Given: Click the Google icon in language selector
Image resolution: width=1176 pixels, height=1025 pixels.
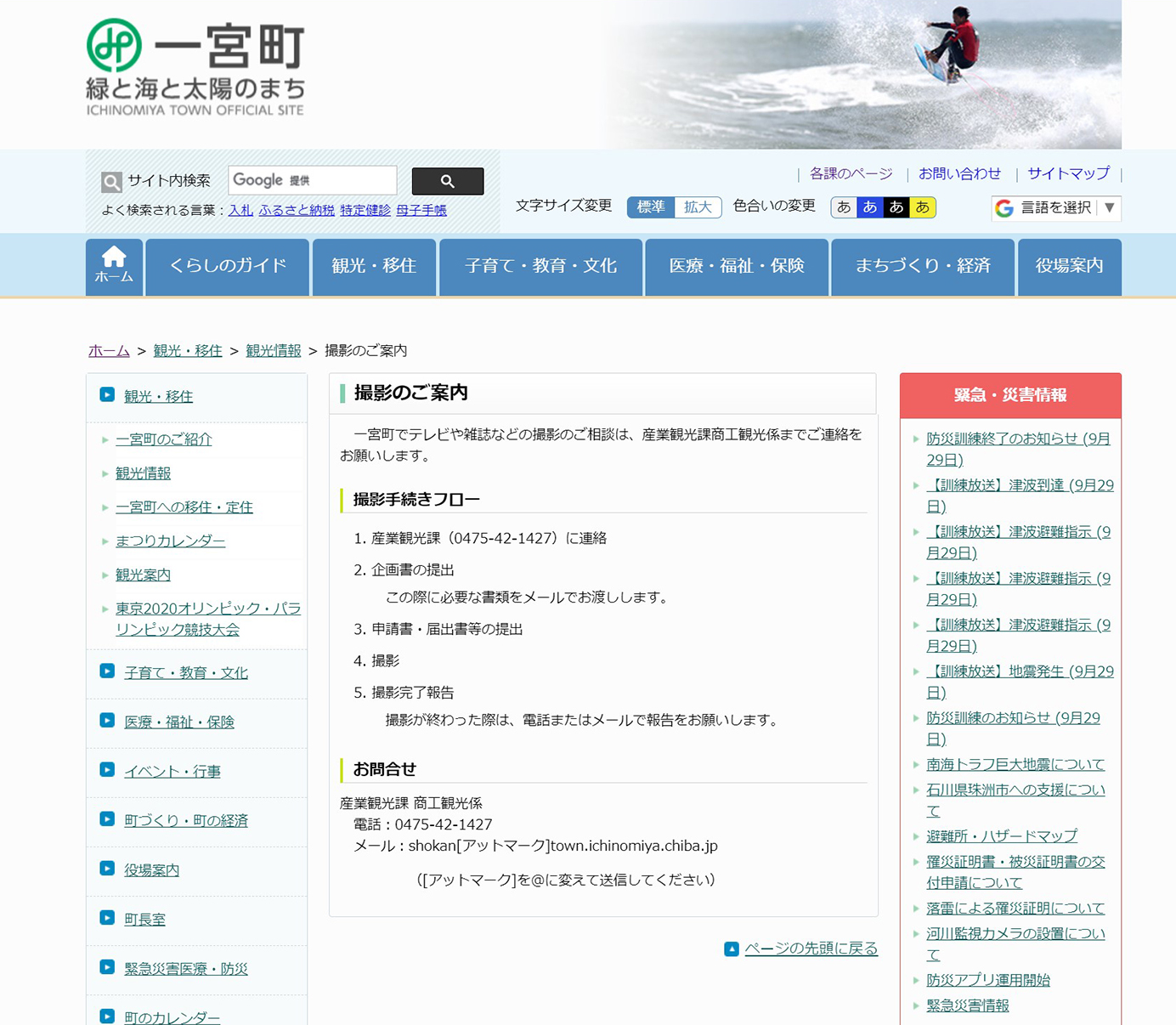Looking at the screenshot, I should (1004, 208).
